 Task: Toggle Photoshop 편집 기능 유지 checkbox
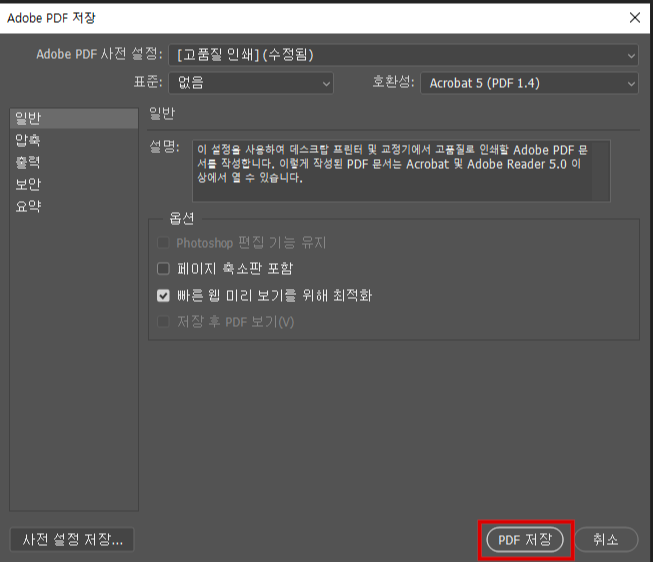tap(163, 242)
